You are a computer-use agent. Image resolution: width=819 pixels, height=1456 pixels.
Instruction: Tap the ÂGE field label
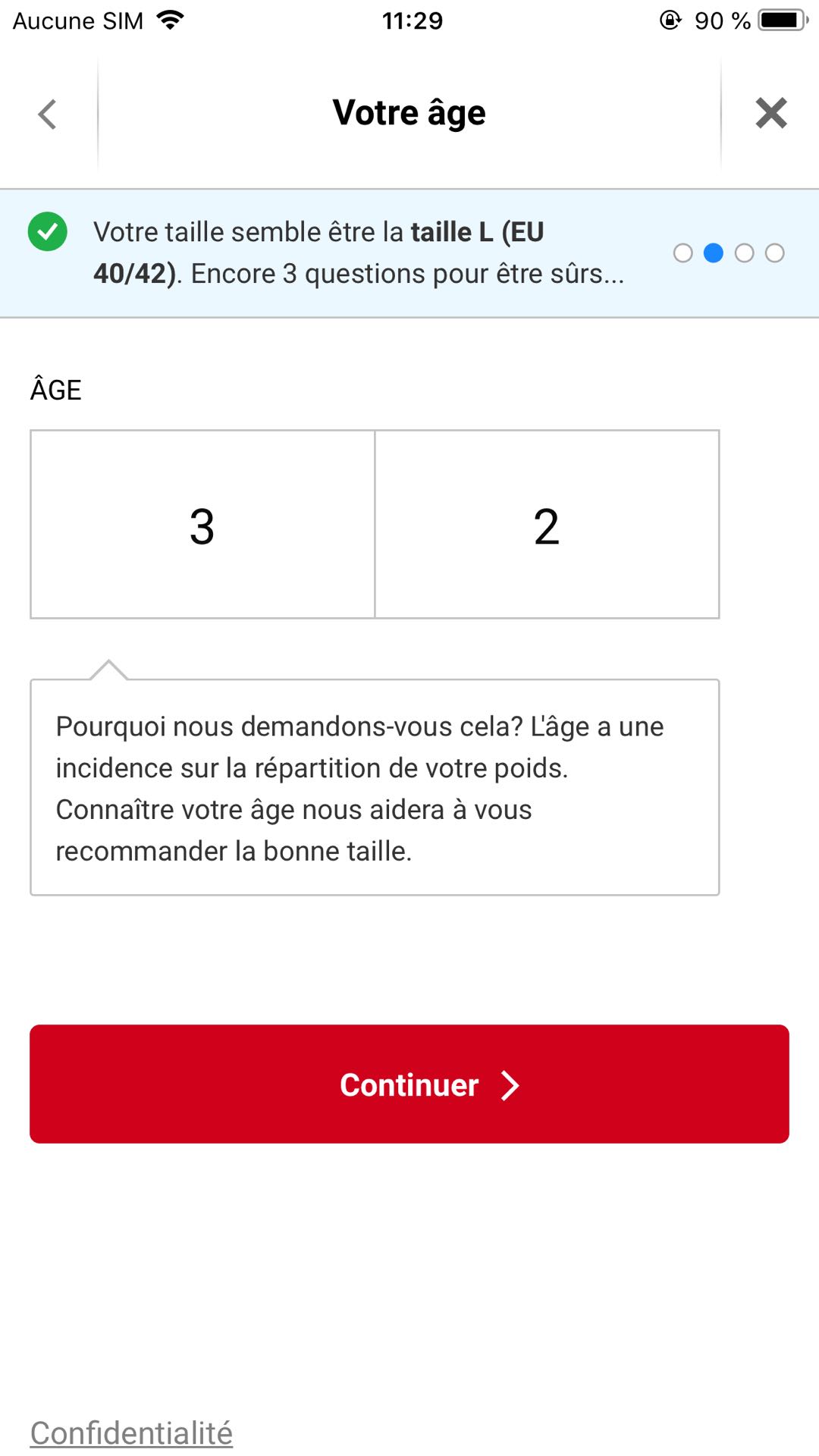coord(56,390)
